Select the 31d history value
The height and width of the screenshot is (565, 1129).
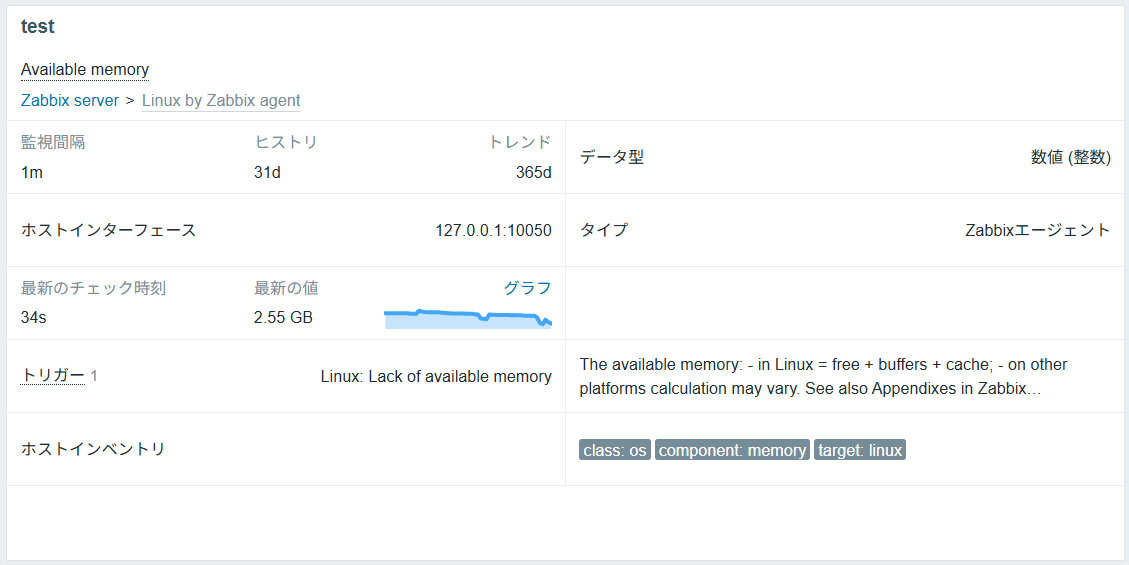[268, 173]
